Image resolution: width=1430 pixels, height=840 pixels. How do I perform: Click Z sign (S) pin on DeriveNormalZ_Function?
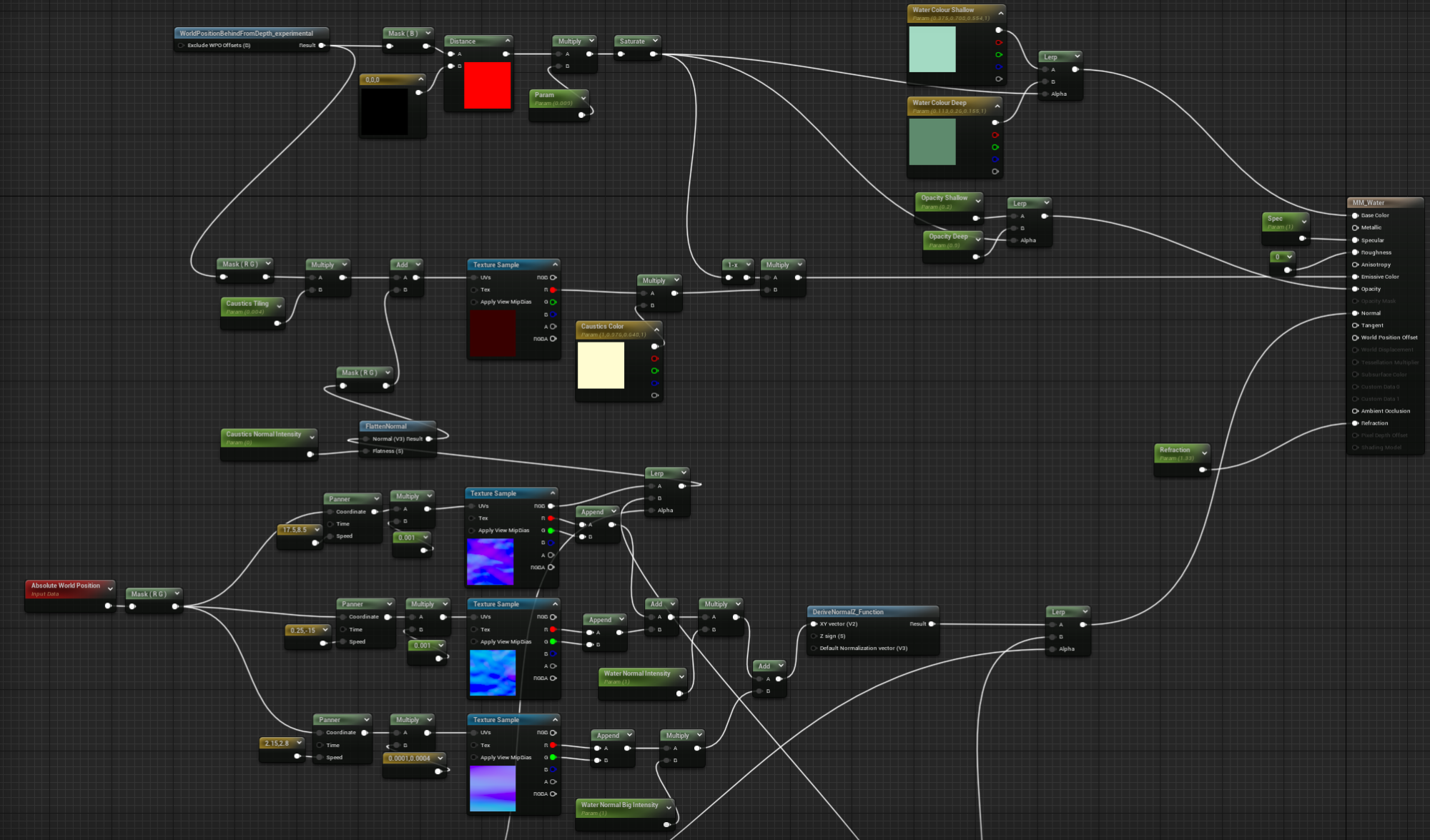pyautogui.click(x=814, y=636)
